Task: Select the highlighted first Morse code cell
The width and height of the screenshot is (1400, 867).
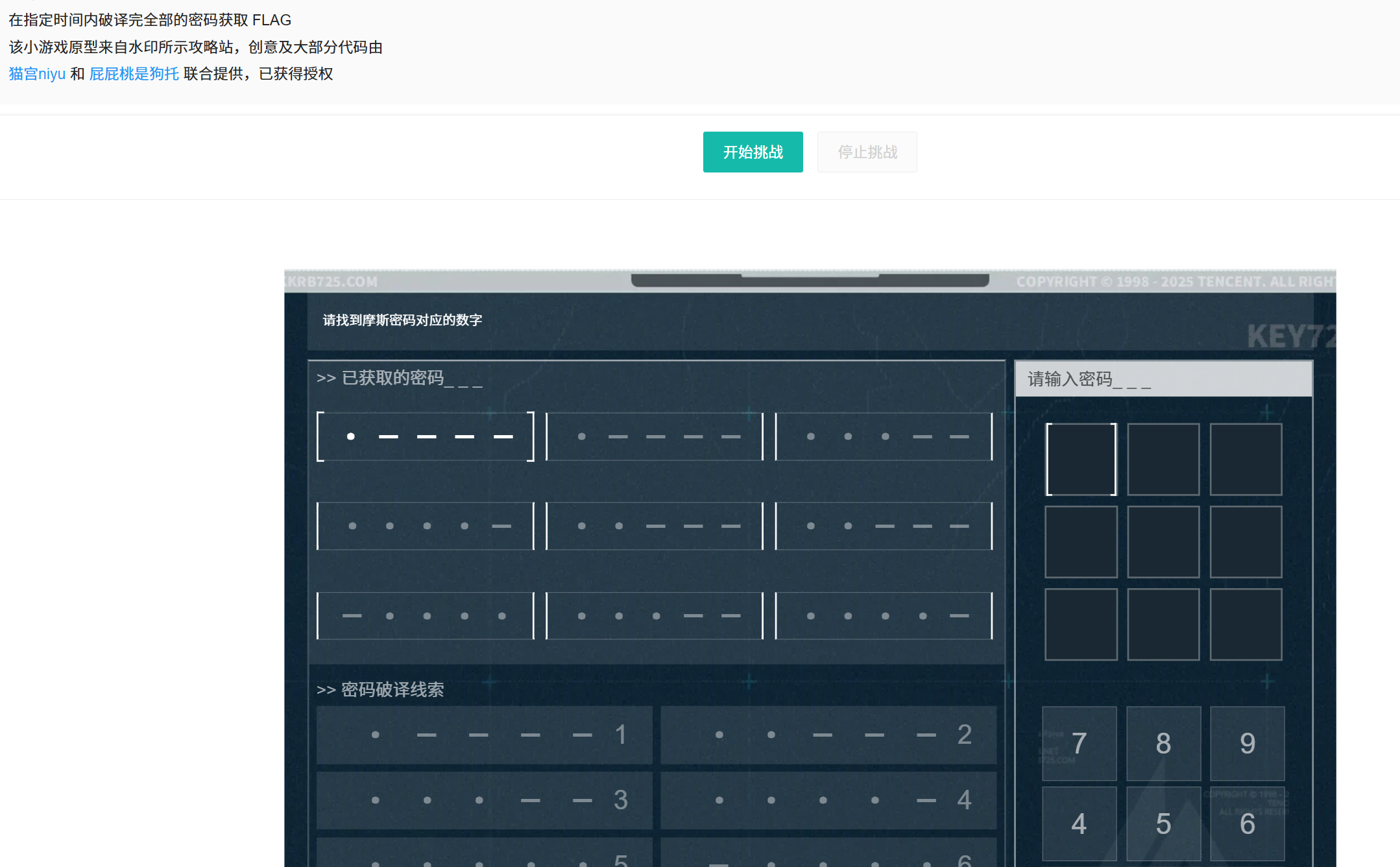Action: (x=426, y=436)
